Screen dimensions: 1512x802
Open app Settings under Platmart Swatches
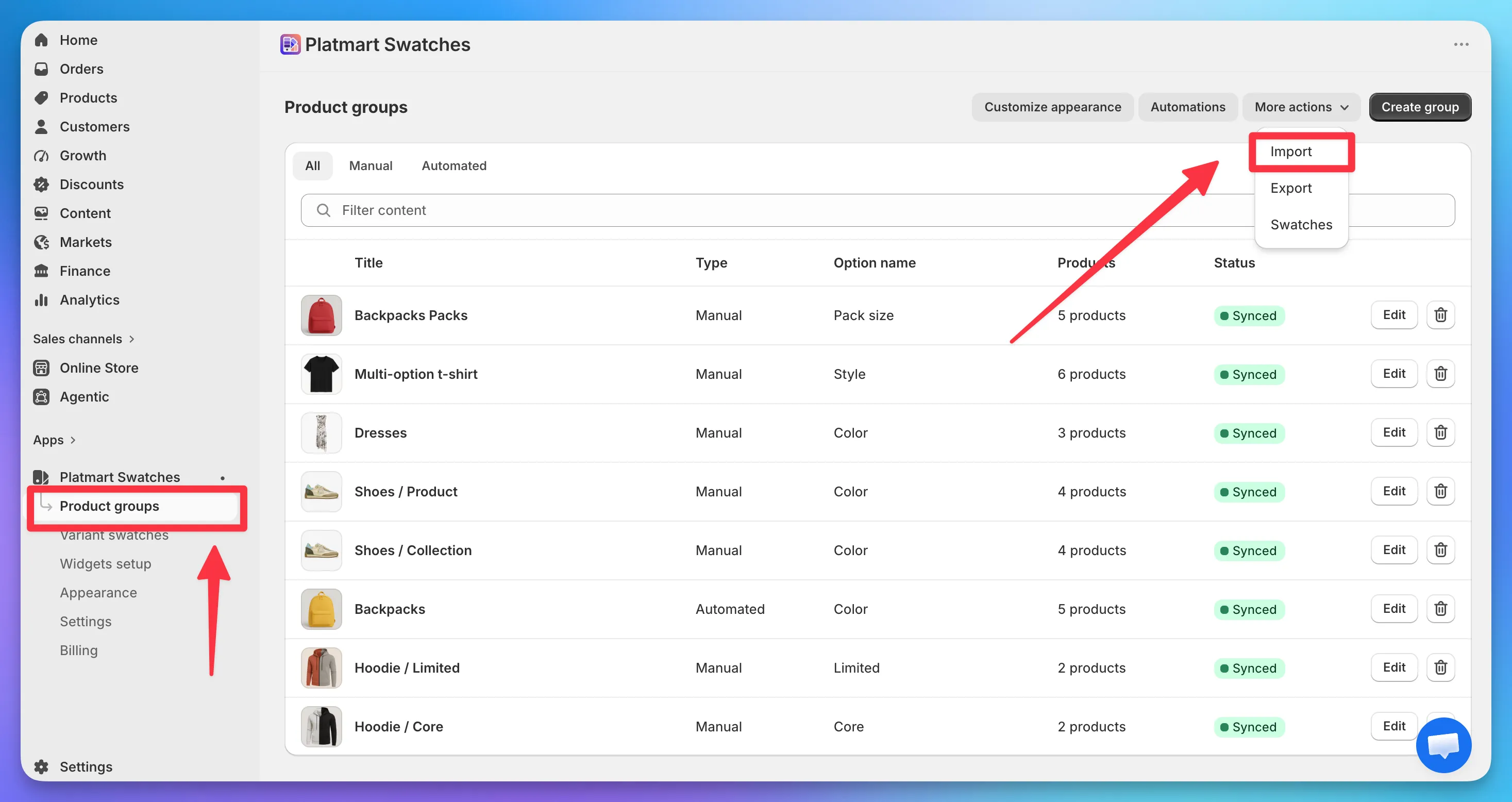[x=86, y=622]
